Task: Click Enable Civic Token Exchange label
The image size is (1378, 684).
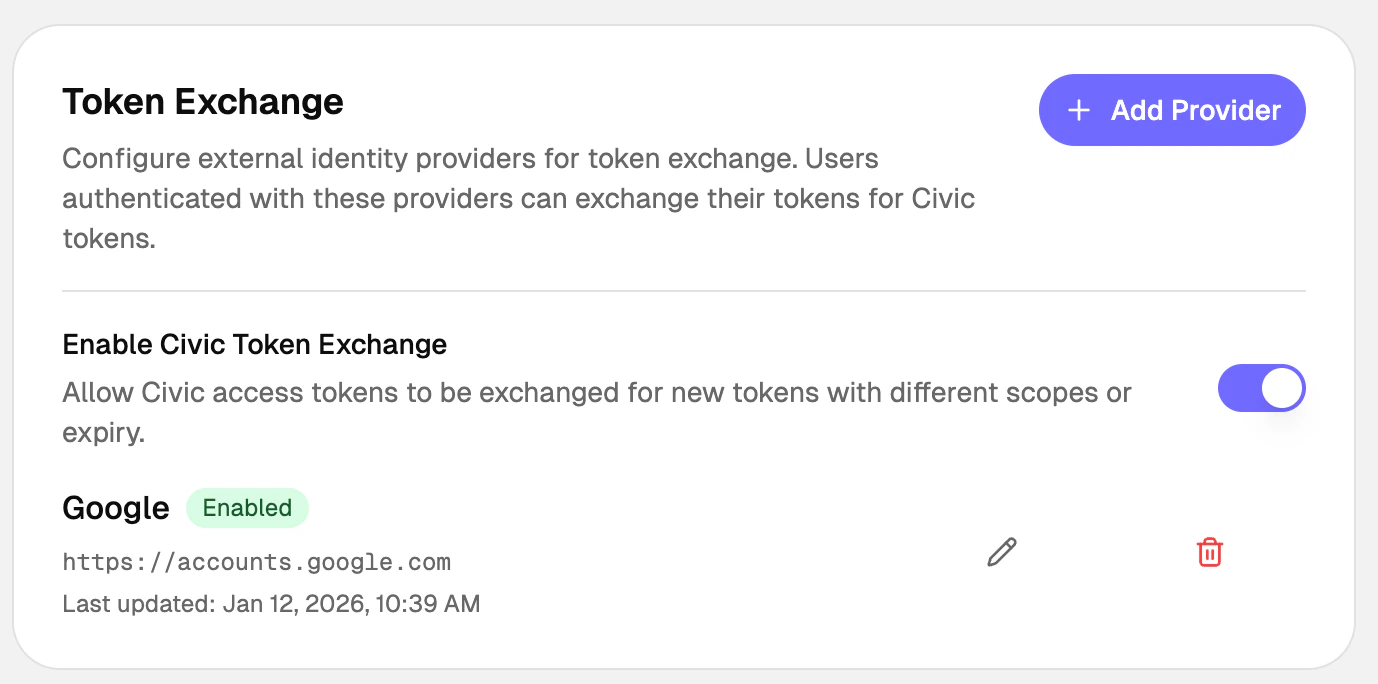Action: click(254, 344)
